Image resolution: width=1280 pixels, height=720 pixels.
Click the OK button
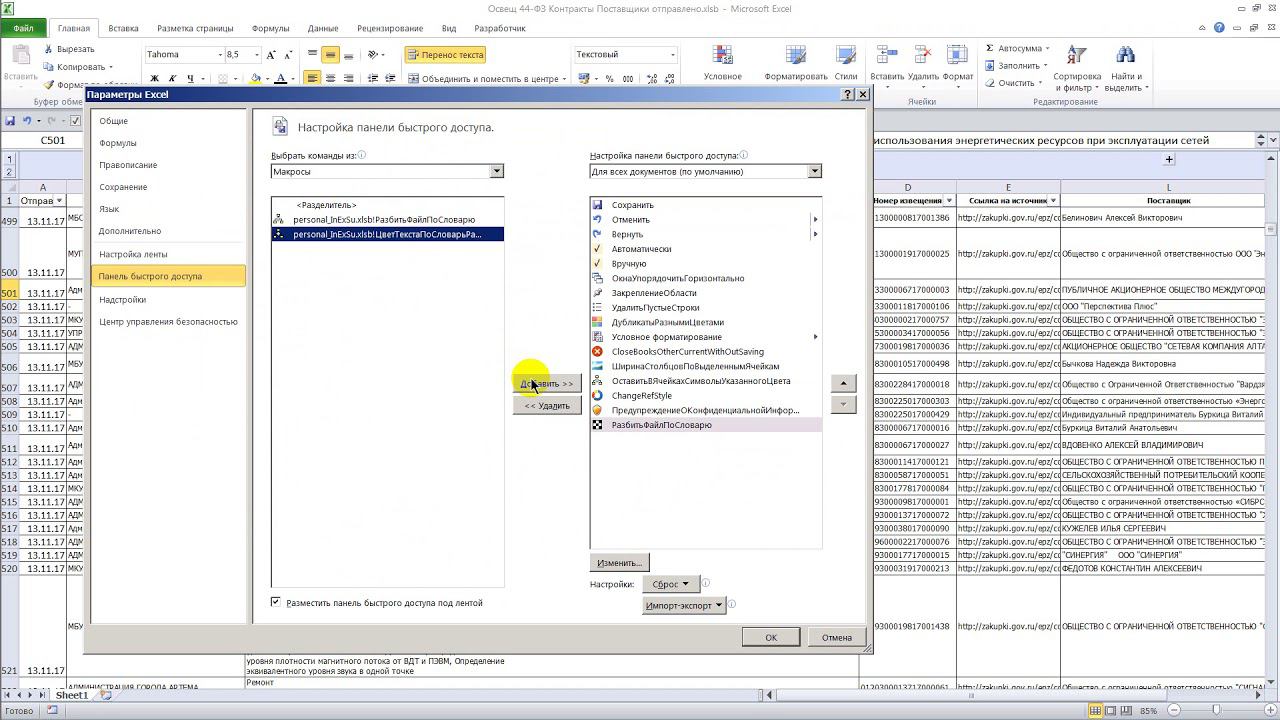pos(771,637)
